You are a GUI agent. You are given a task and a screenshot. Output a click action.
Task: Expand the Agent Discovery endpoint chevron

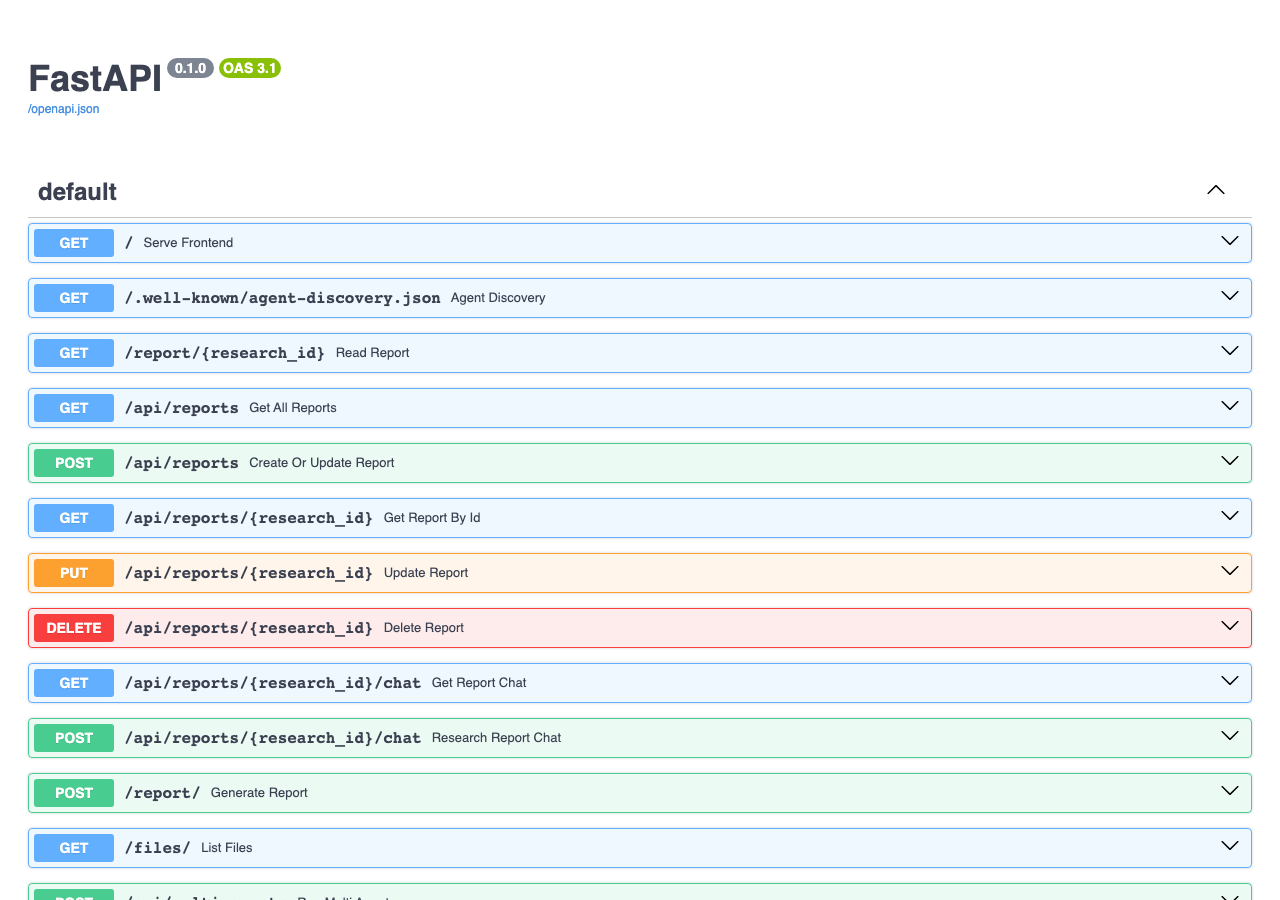pos(1230,296)
